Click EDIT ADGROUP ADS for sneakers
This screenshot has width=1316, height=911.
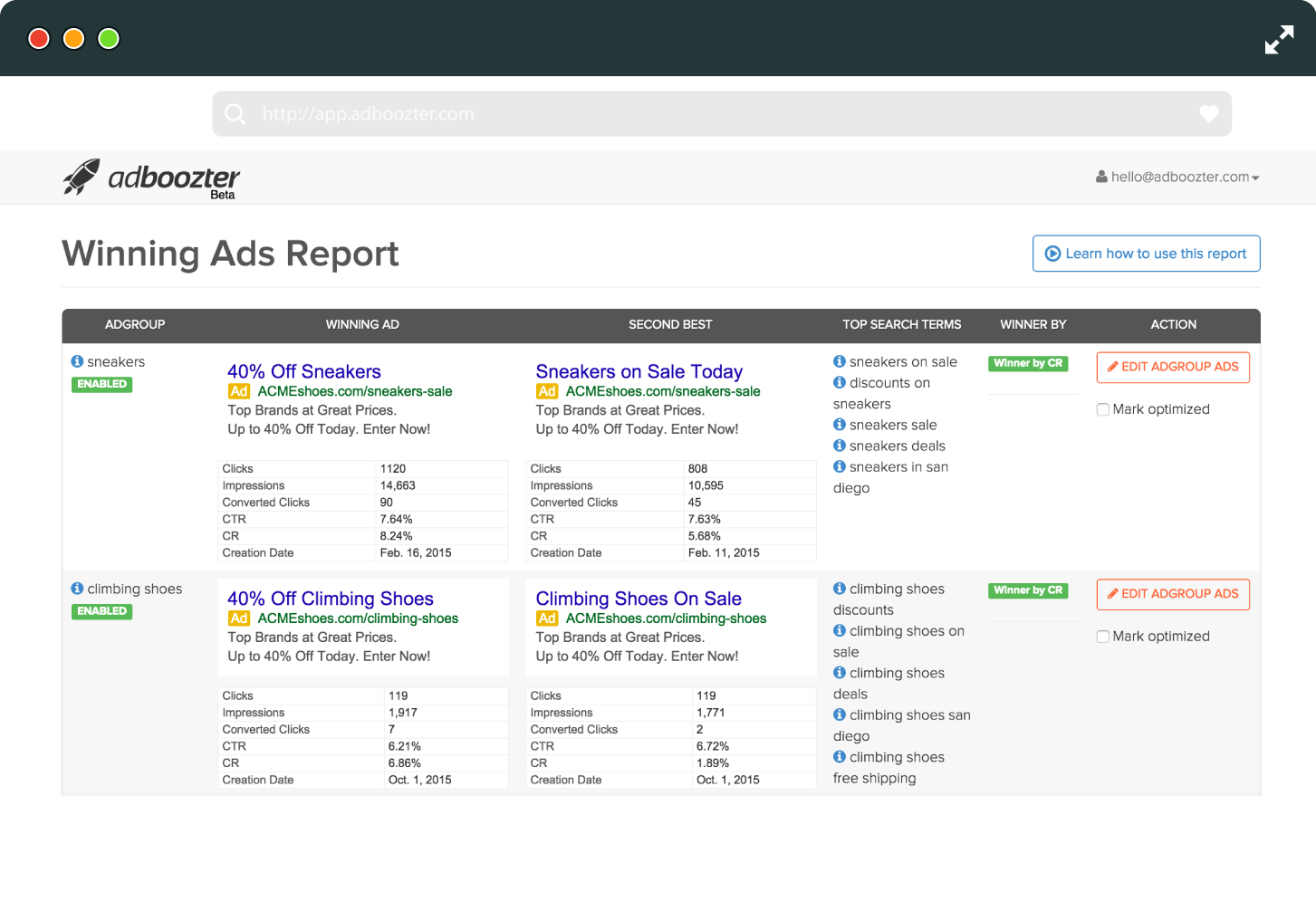[1173, 367]
